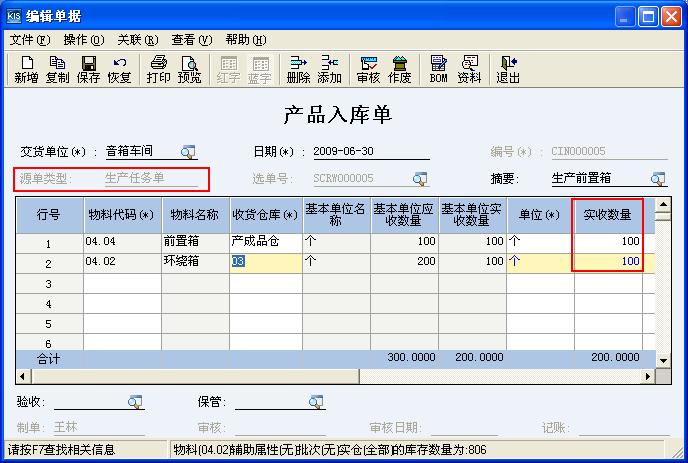Select row number 3 header
Screen dimensions: 688x463
pyautogui.click(x=49, y=284)
